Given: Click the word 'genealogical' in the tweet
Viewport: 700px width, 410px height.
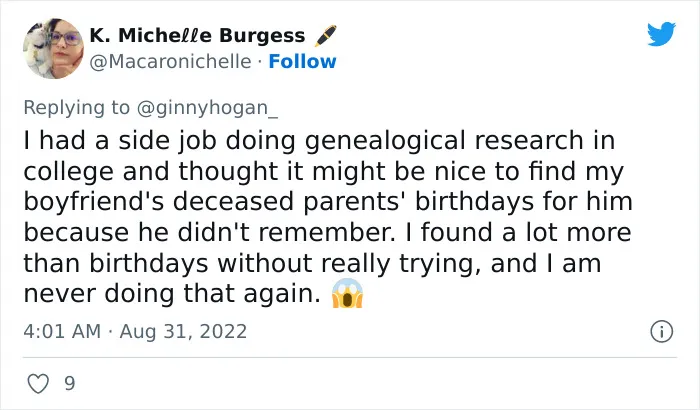Looking at the screenshot, I should [x=385, y=141].
